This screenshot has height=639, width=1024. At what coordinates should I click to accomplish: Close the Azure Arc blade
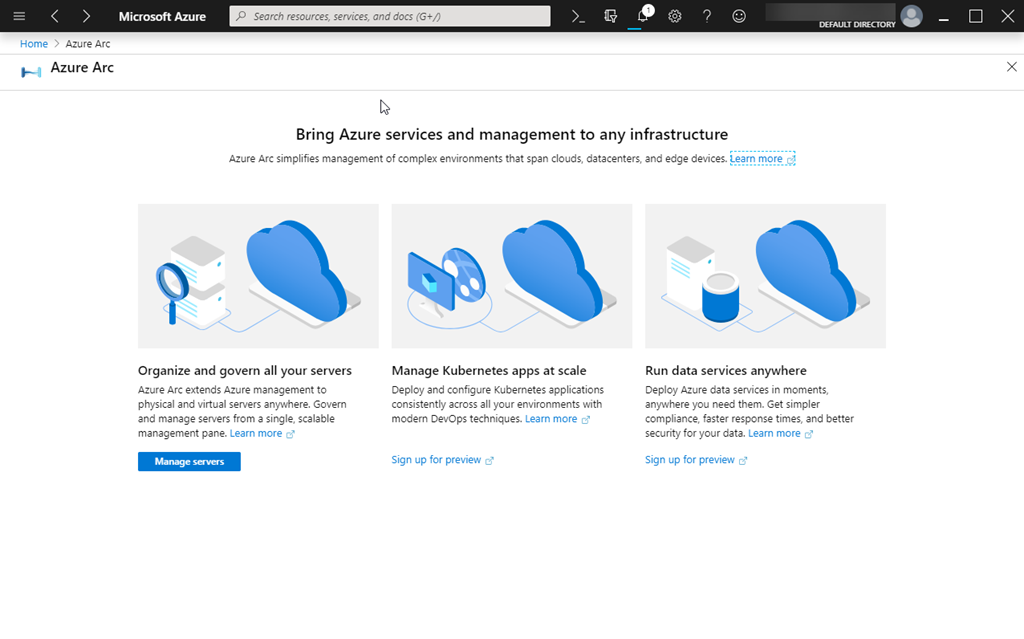1012,67
